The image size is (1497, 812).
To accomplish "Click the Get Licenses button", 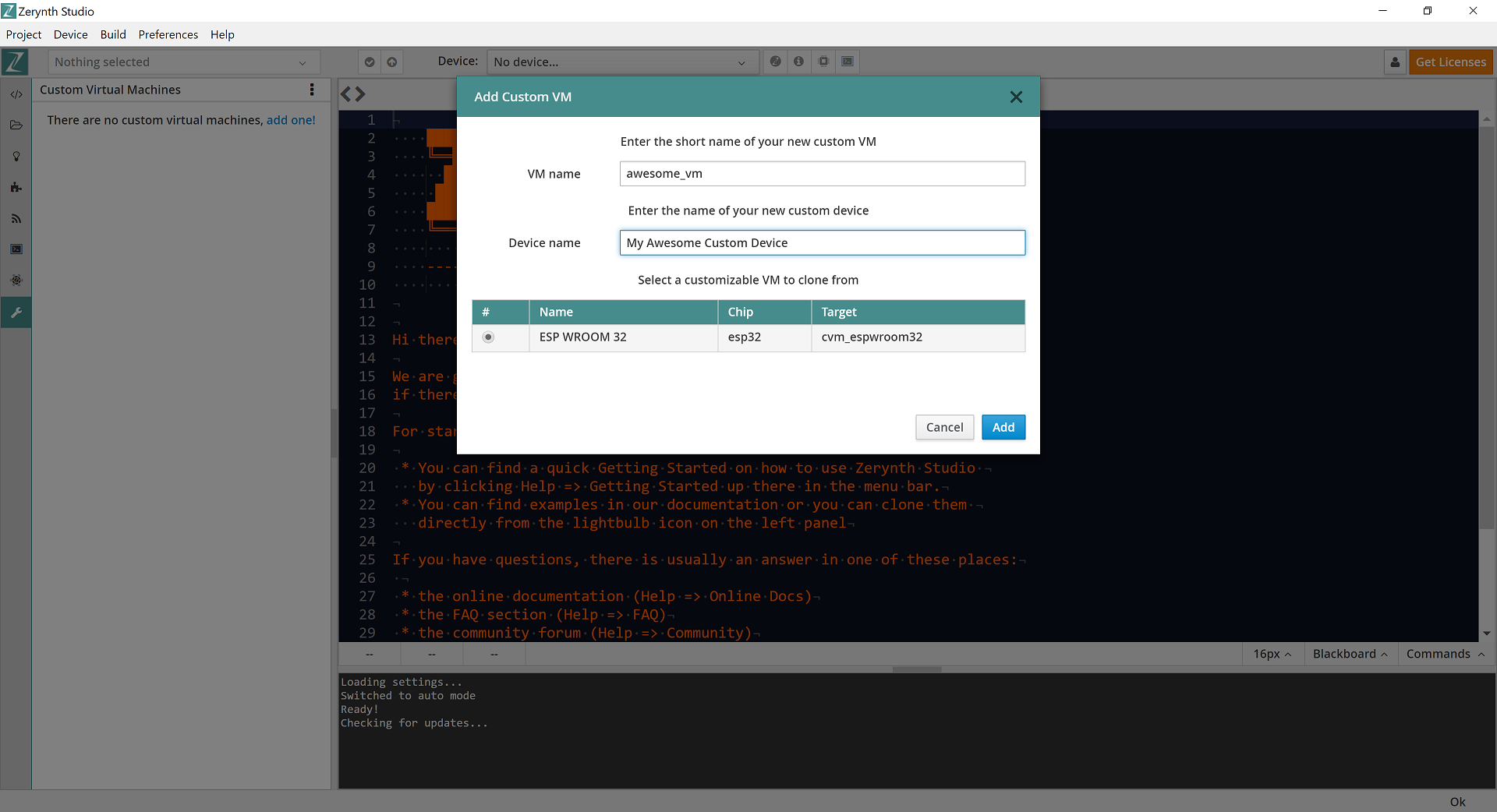I will (x=1450, y=62).
